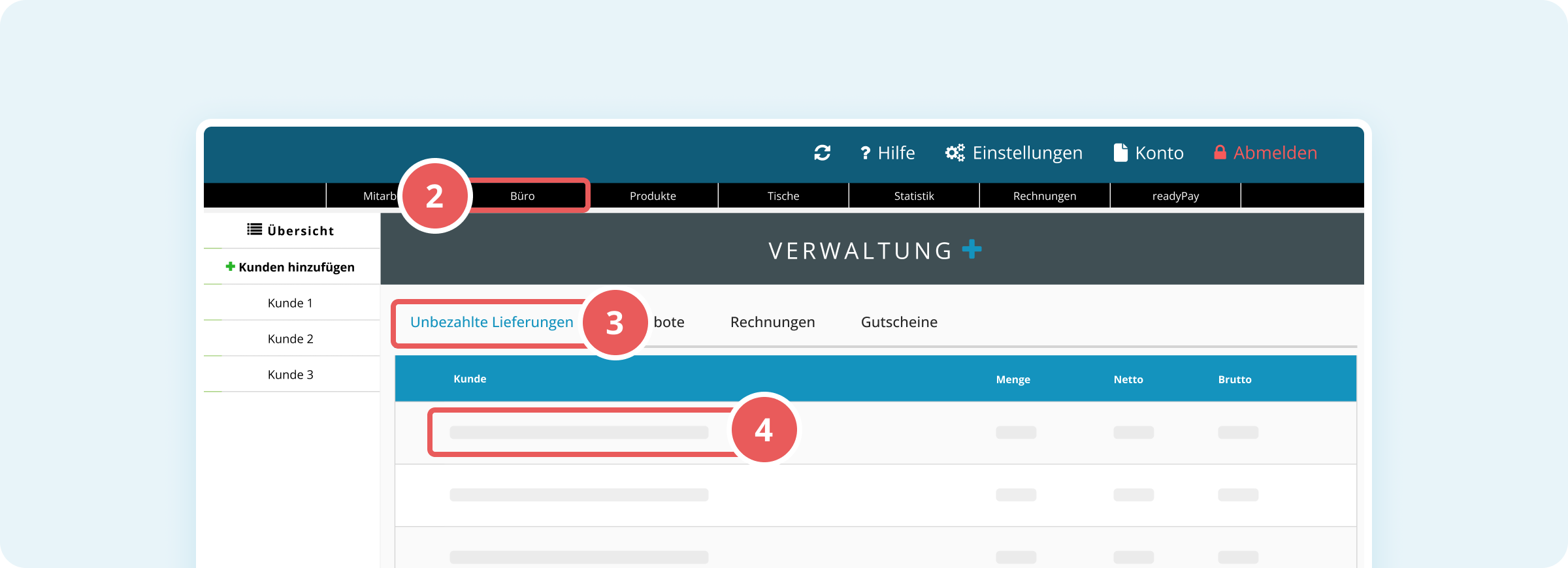Open the readyPay menu
1568x568 pixels.
tap(1175, 196)
